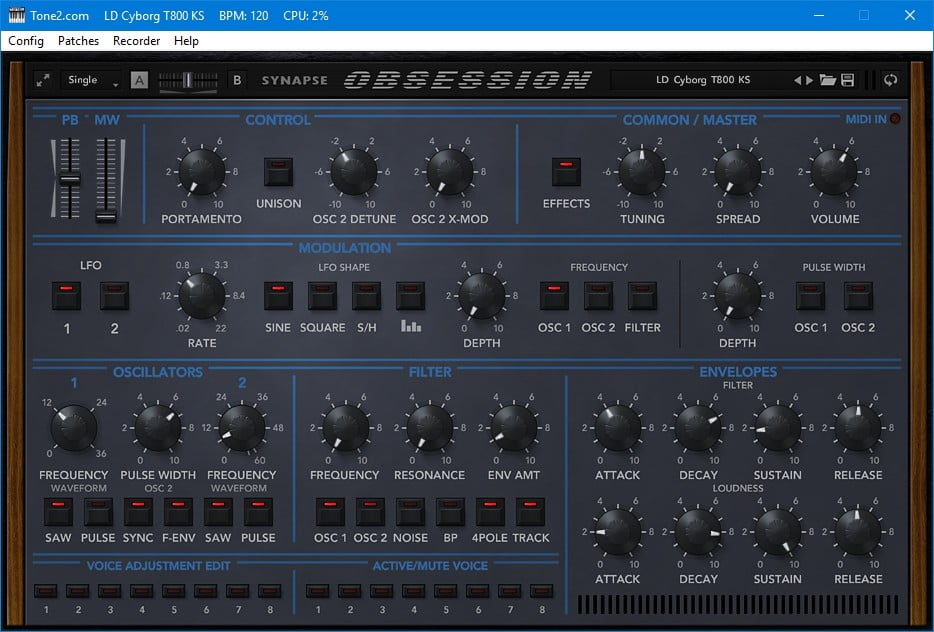Click the pulse width modulation DEPTH knob

point(737,296)
